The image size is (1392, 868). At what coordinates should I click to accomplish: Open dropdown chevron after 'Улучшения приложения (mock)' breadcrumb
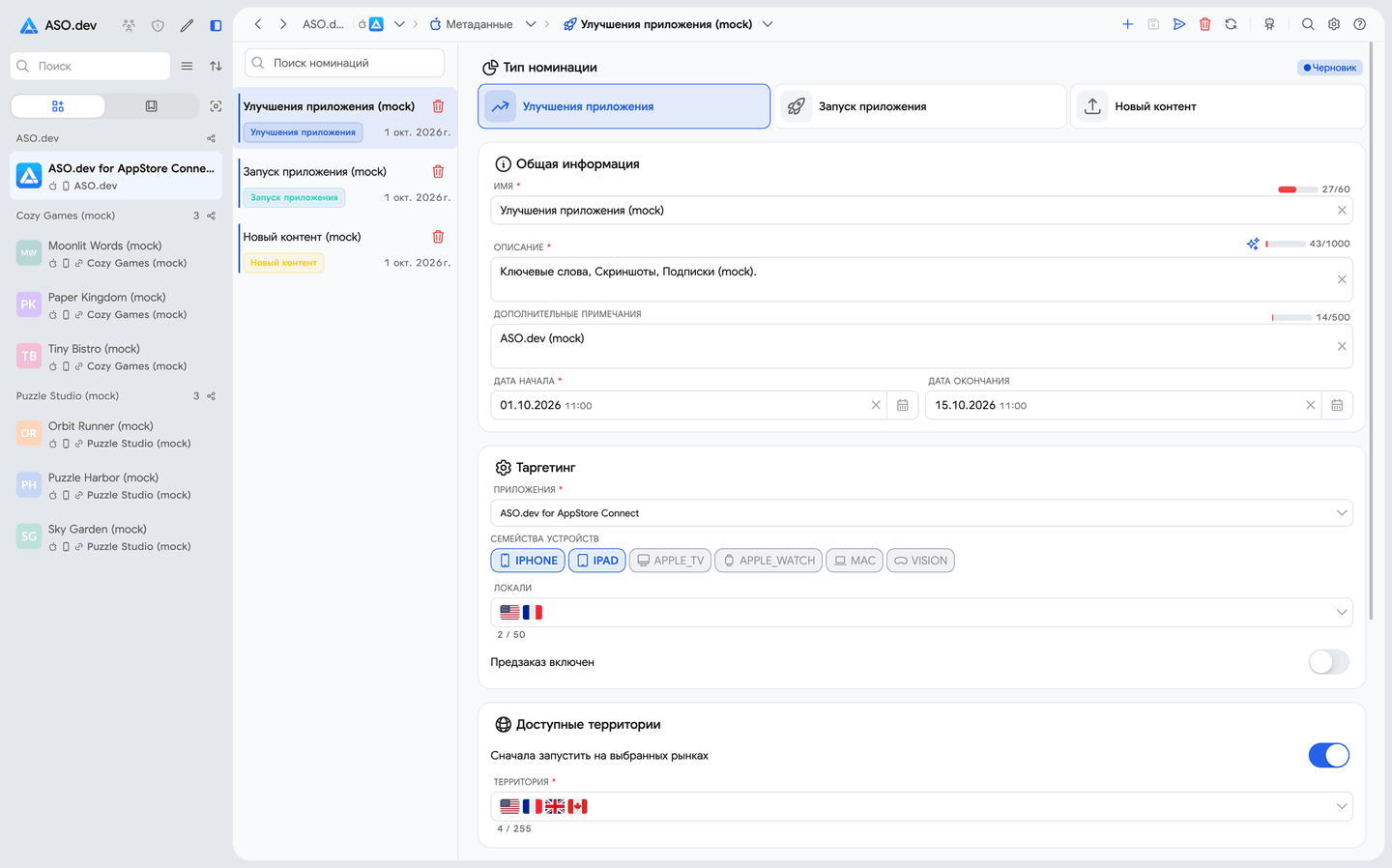click(768, 24)
